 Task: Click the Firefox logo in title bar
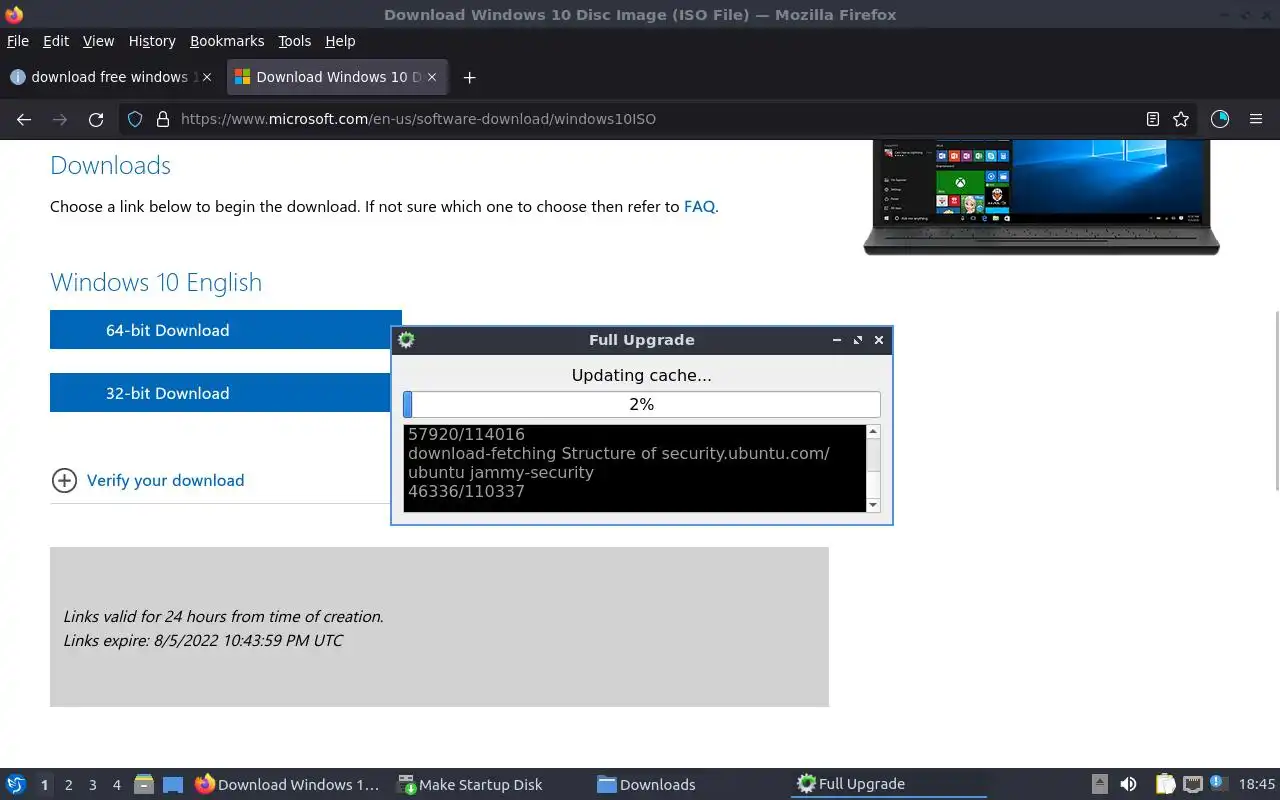14,14
